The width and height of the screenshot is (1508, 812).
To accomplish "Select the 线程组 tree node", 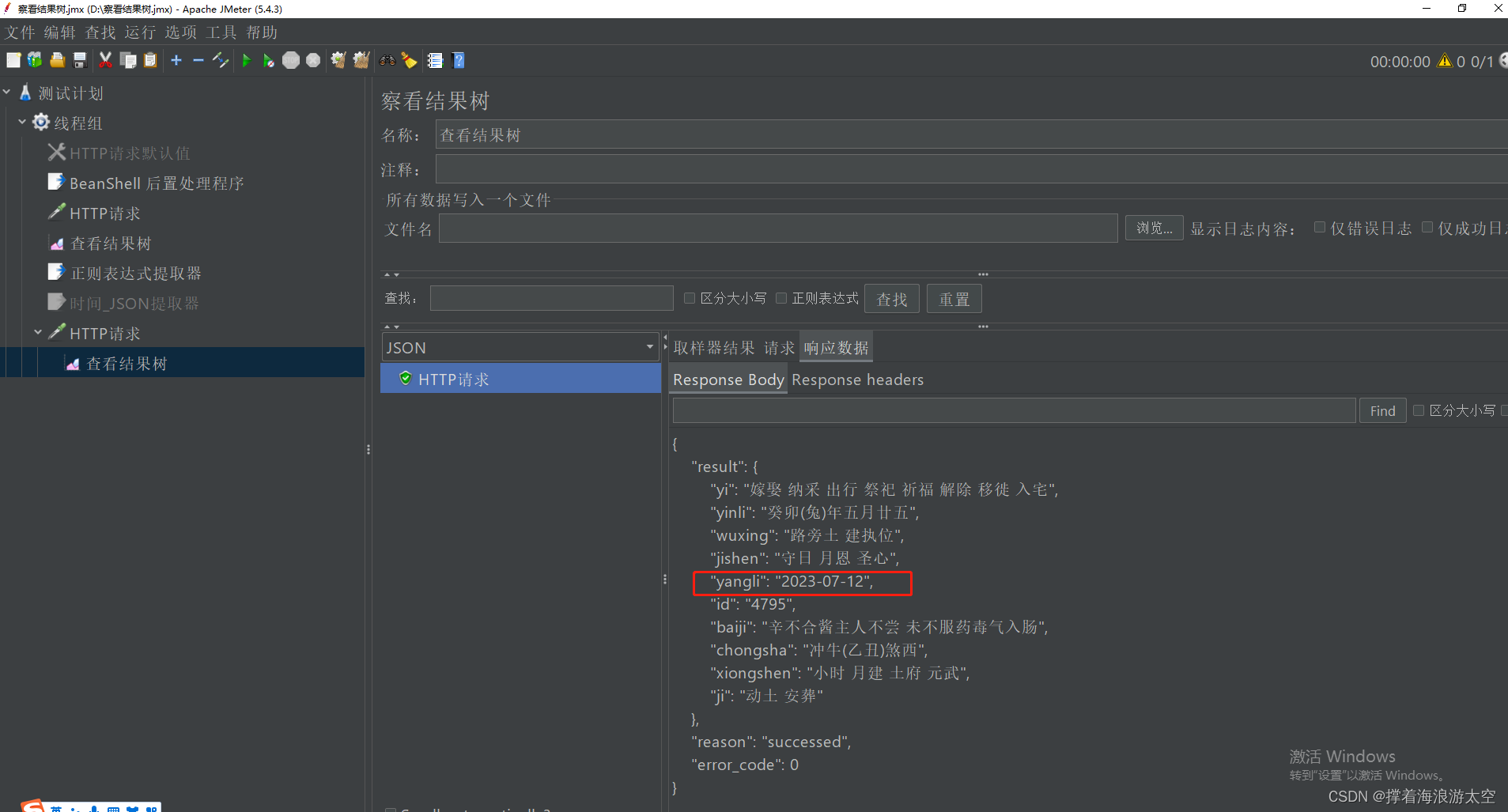I will (78, 123).
